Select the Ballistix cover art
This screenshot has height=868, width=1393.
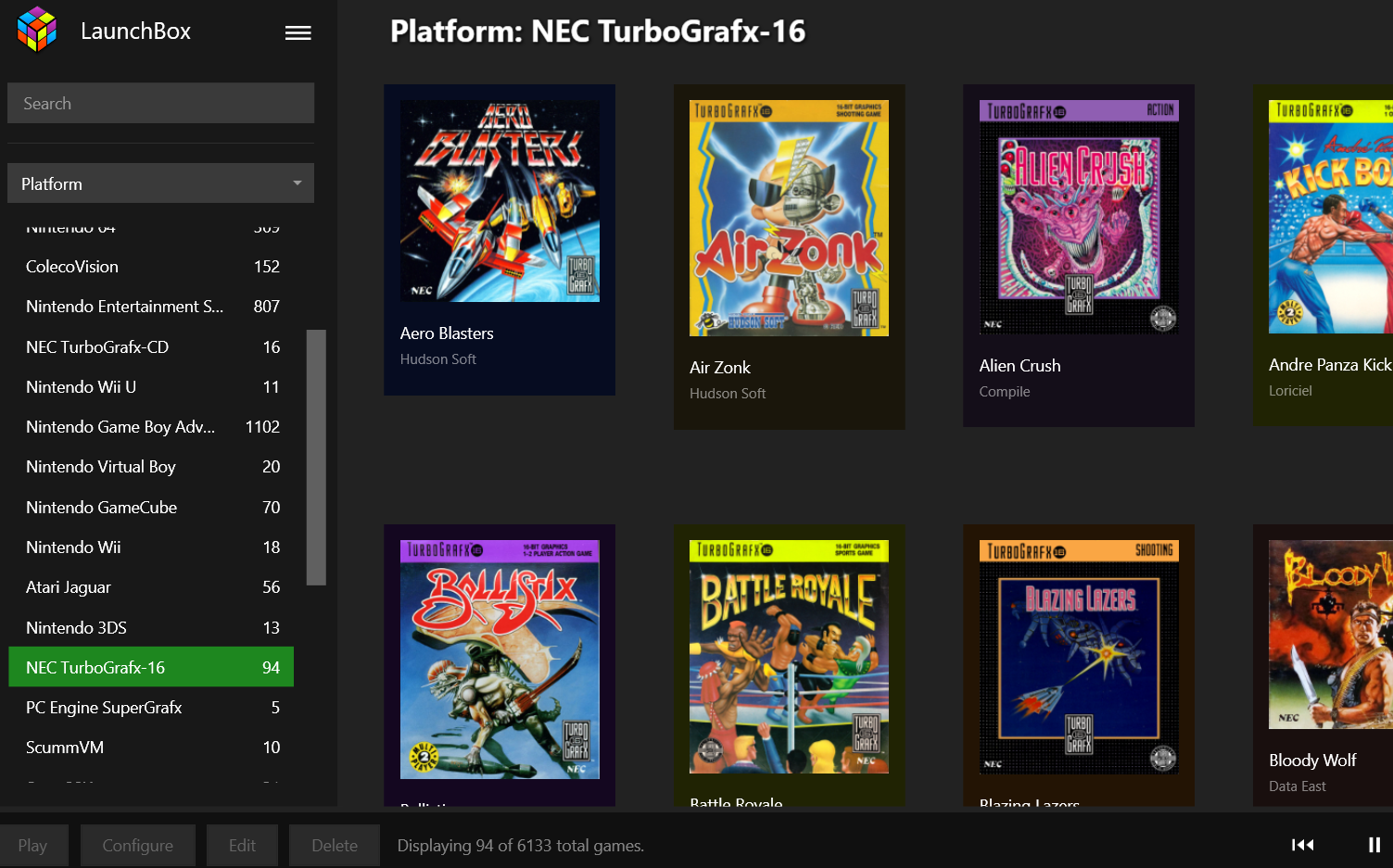tap(500, 660)
